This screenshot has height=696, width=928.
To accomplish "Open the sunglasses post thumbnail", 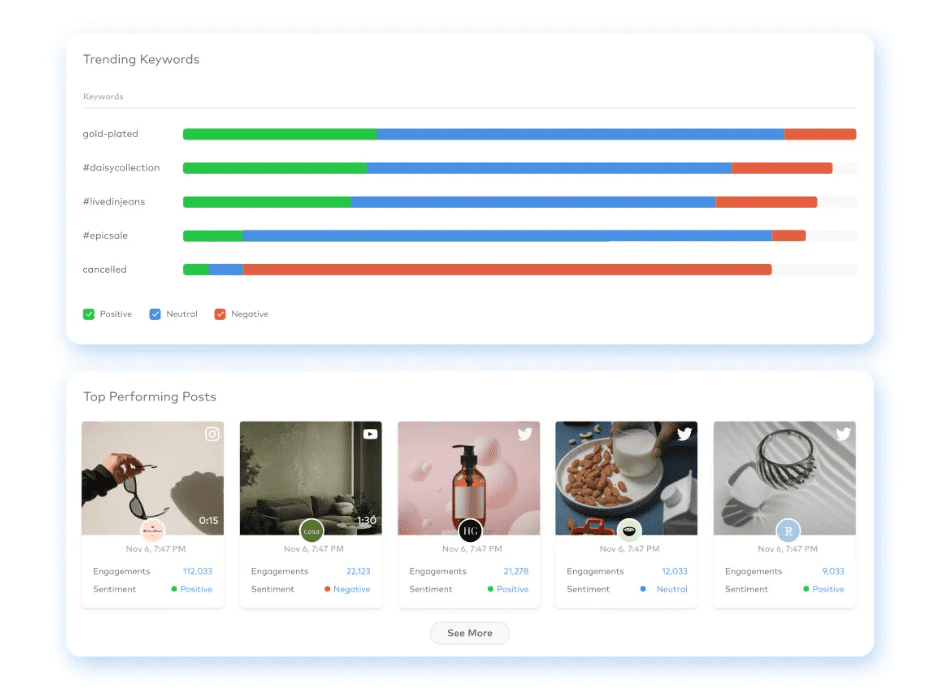I will [152, 475].
